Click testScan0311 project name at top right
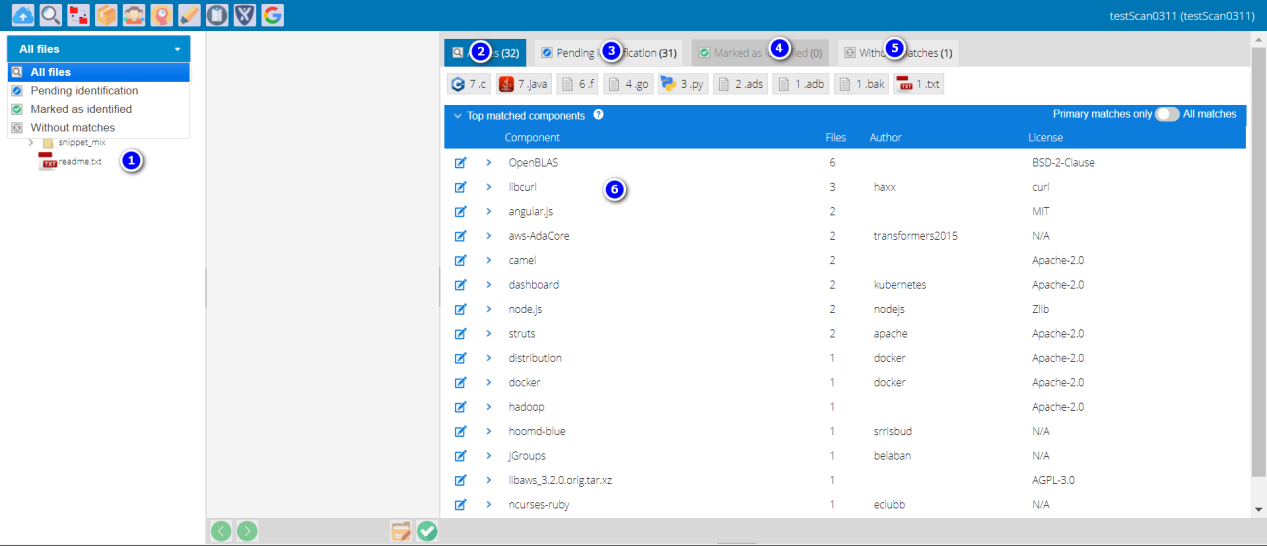Viewport: 1267px width, 546px height. 1182,16
